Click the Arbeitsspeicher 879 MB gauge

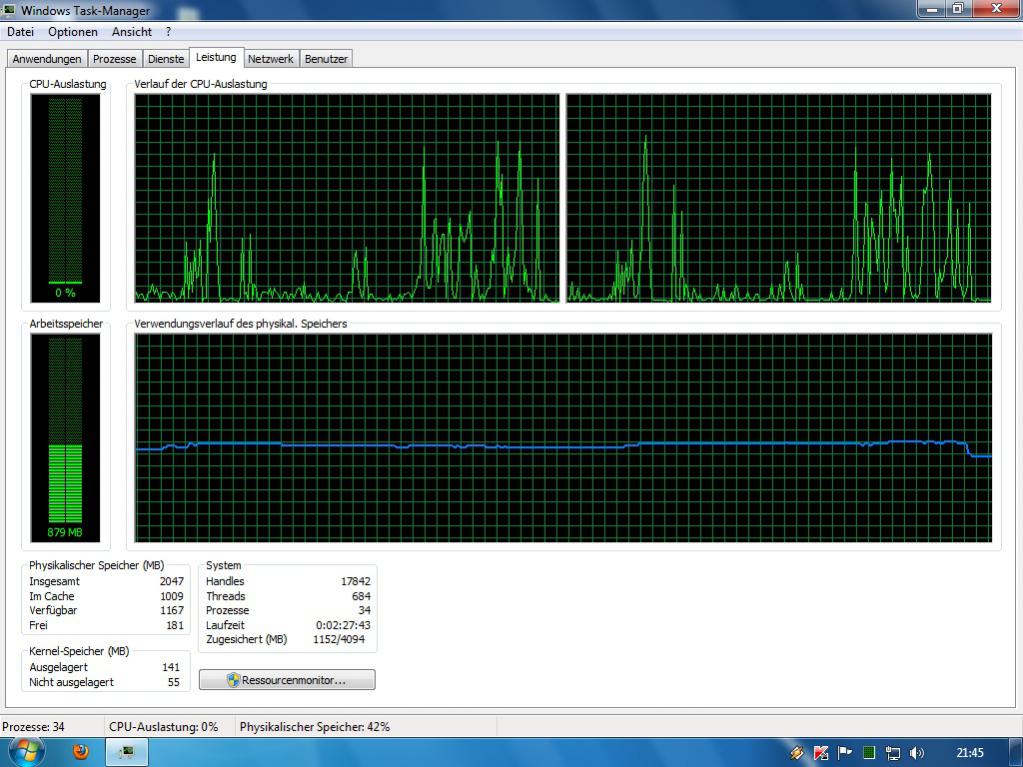(65, 438)
